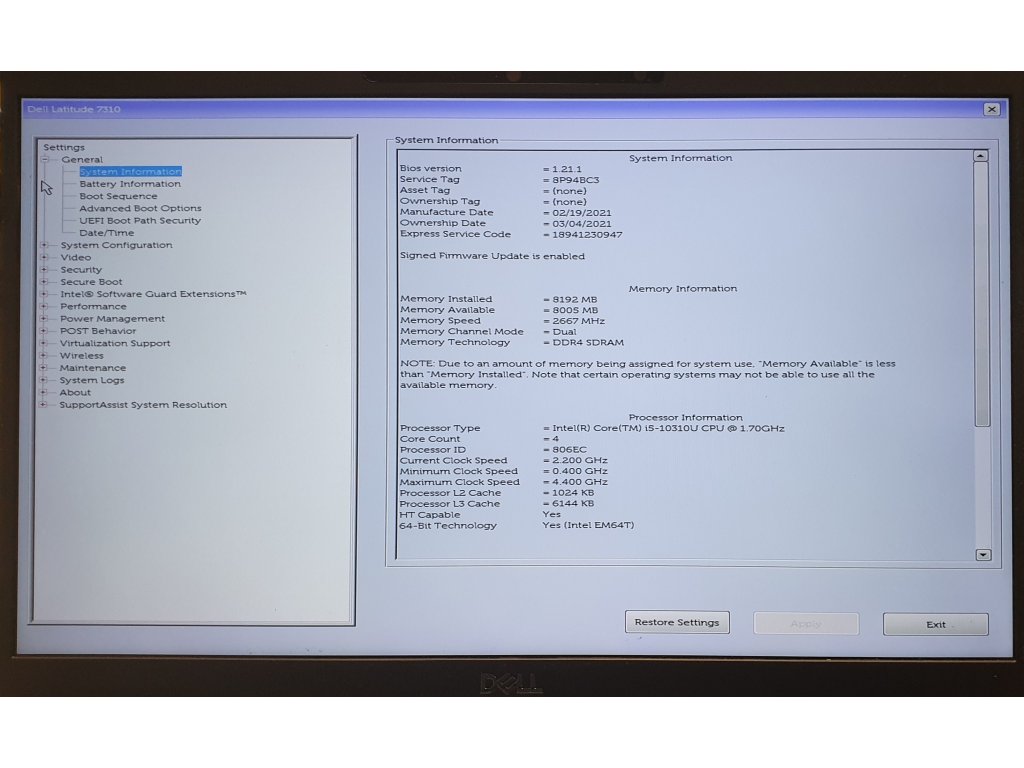Select the POST Behavior label
This screenshot has width=1024, height=768.
pyautogui.click(x=98, y=331)
